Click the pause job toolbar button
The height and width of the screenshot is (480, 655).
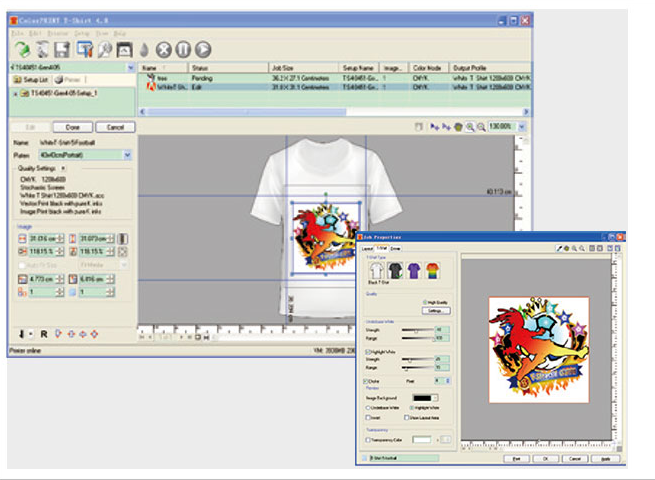click(x=183, y=49)
